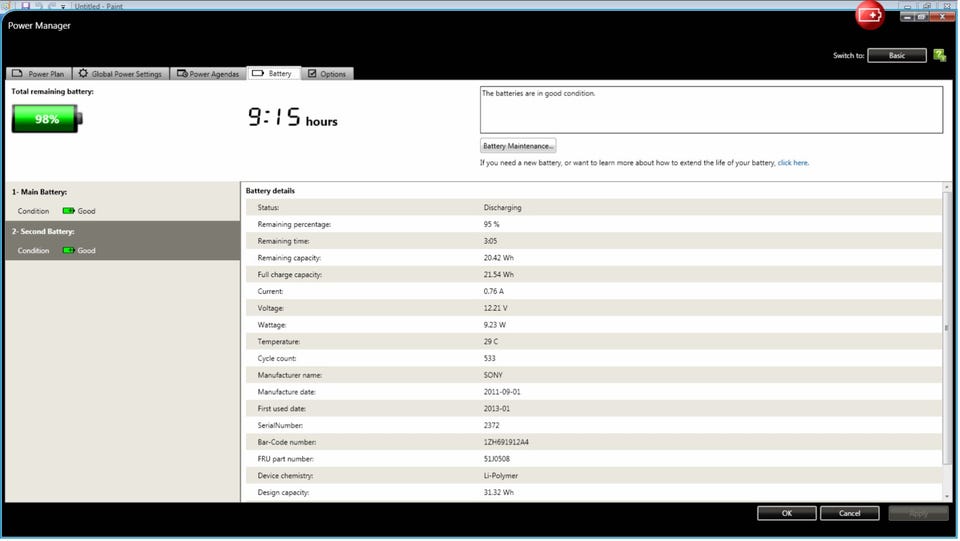Open Battery Maintenance dialog
Screen dimensions: 960x541
[518, 146]
